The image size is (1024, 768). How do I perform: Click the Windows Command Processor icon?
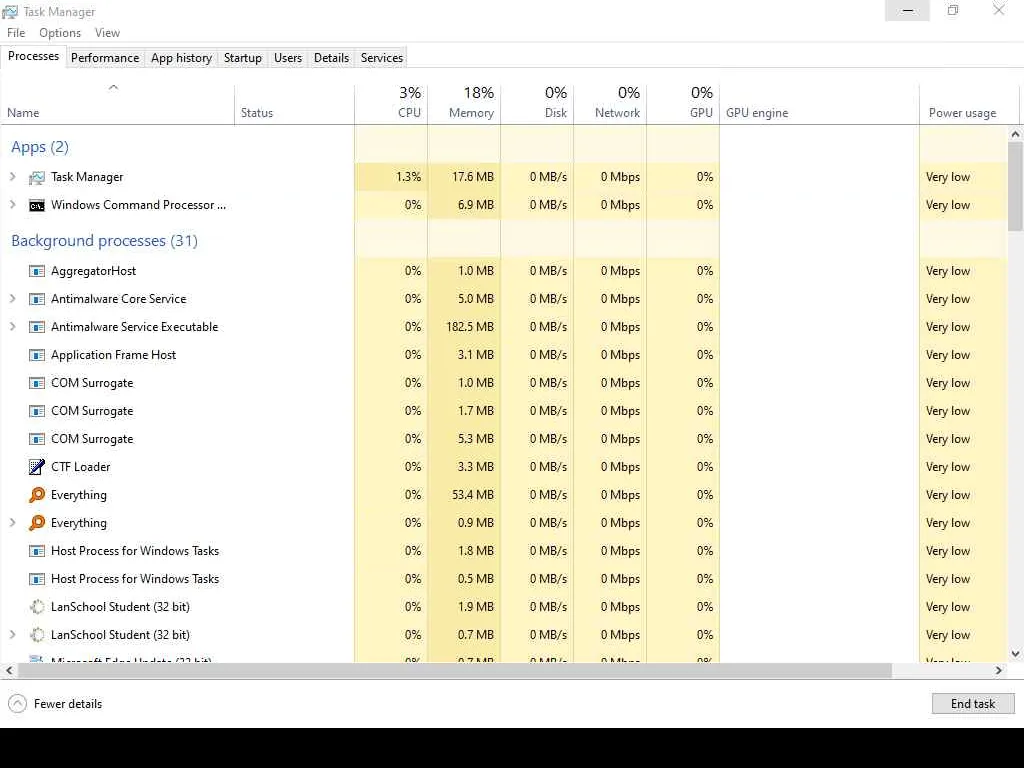coord(37,205)
